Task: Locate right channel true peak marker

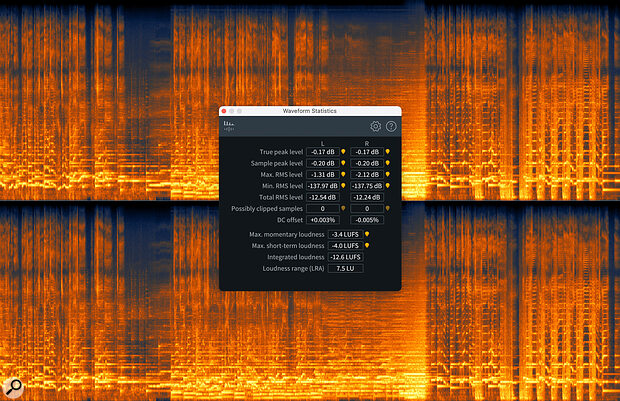Action: pyautogui.click(x=386, y=152)
